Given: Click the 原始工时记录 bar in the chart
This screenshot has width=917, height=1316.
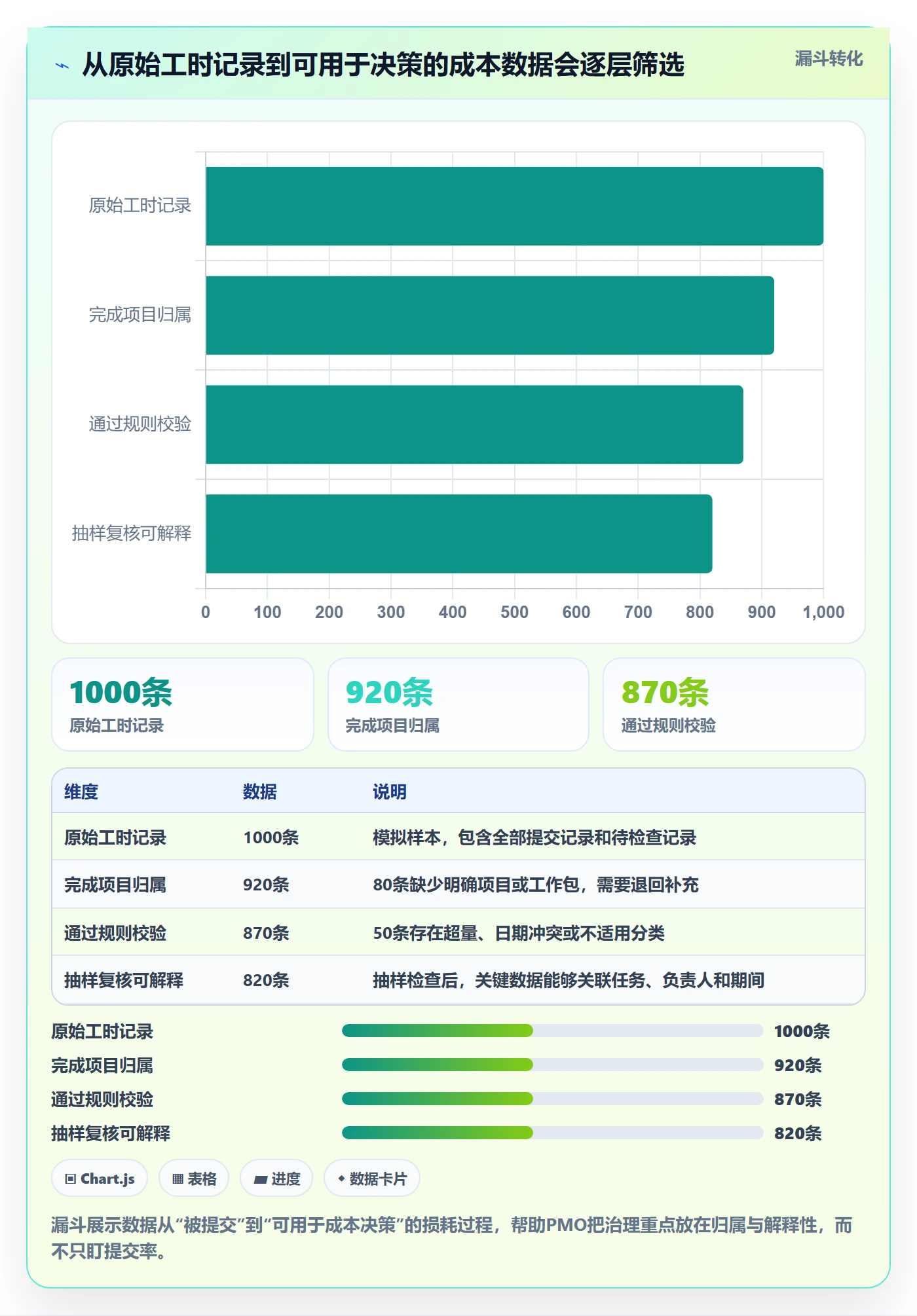Looking at the screenshot, I should [x=514, y=206].
